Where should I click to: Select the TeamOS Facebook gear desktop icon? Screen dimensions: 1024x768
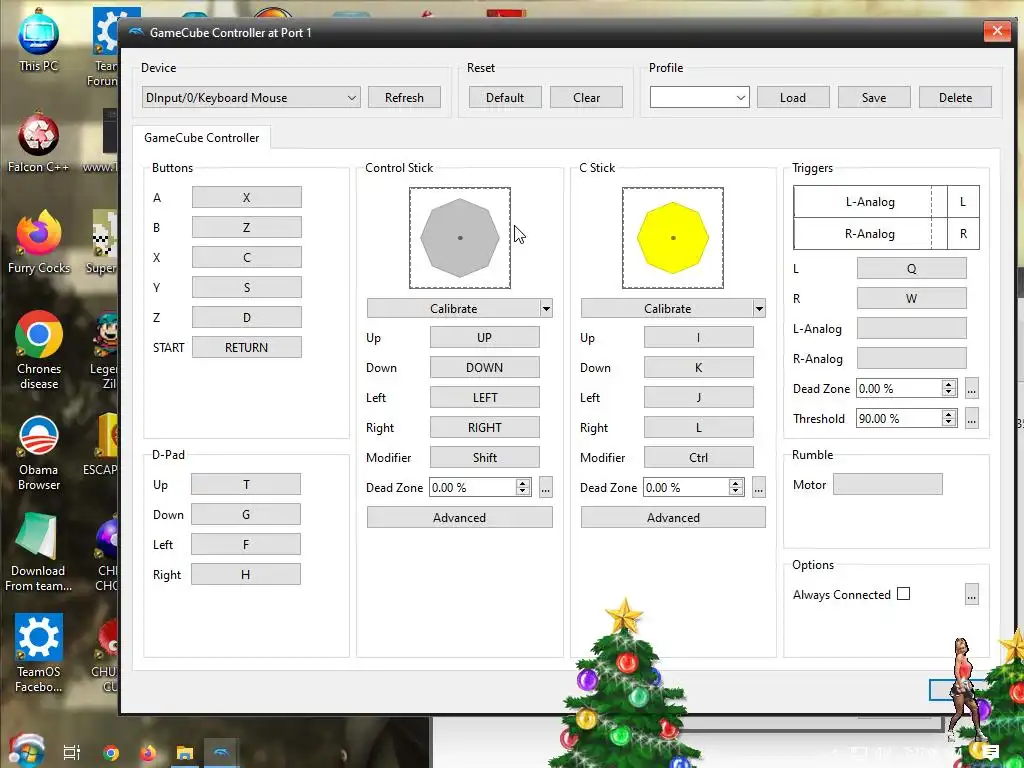39,653
